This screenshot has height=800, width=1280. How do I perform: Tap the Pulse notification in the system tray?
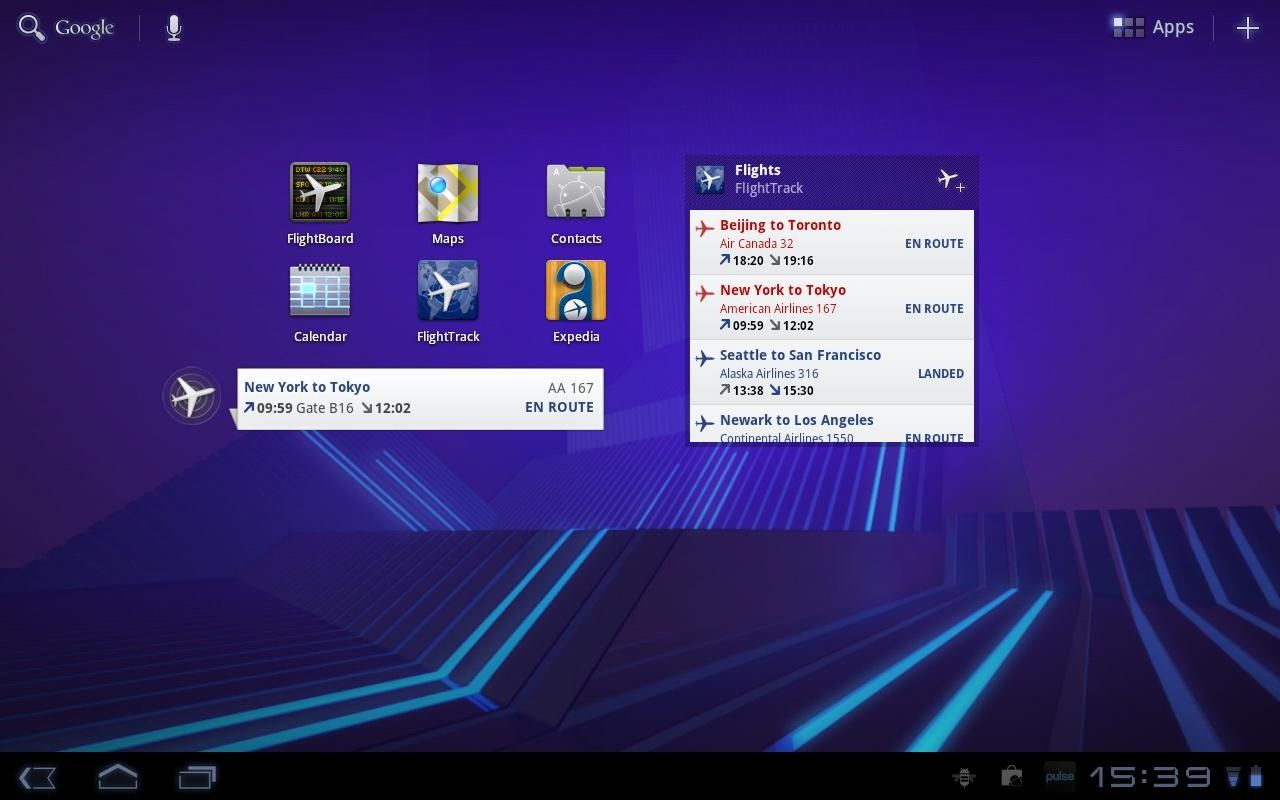1059,776
